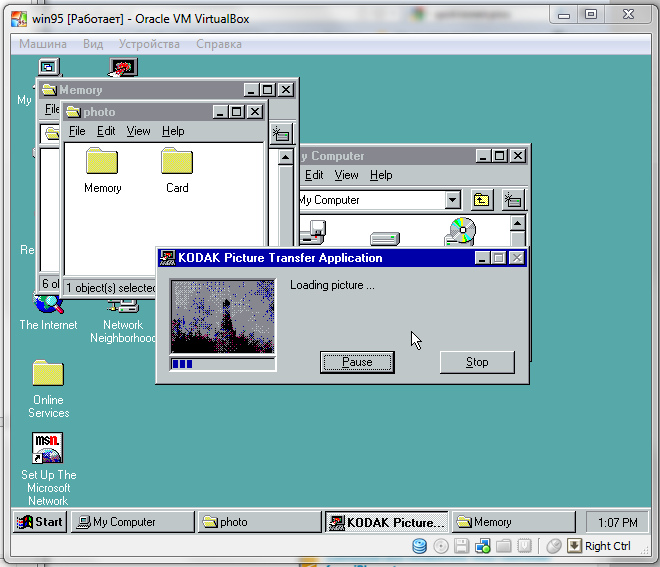
Task: Select the hard drive icon in My Computer
Action: [x=385, y=238]
